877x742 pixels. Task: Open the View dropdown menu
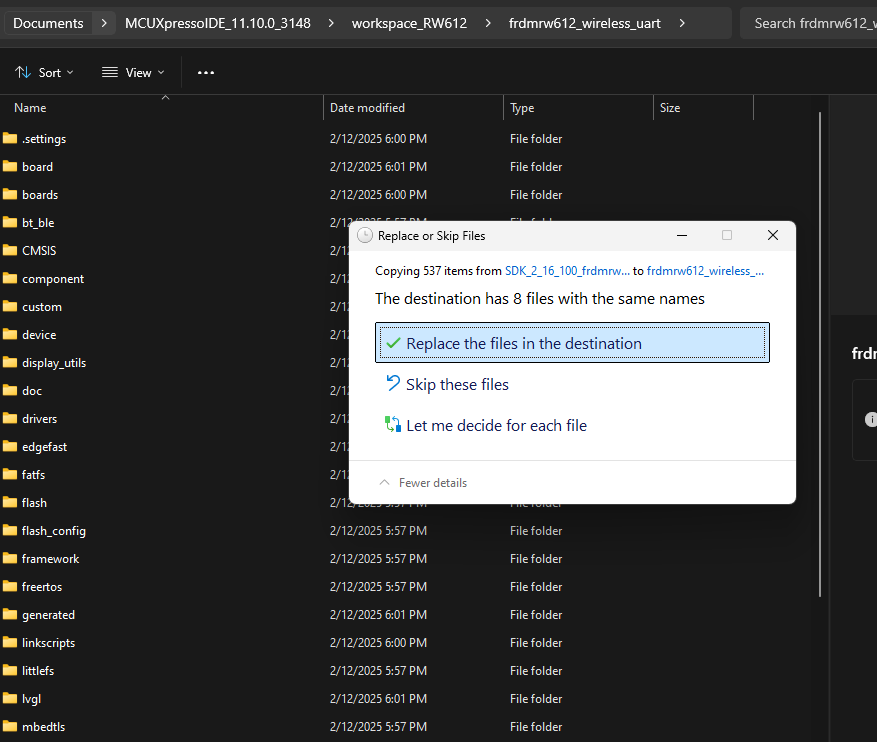pos(133,73)
